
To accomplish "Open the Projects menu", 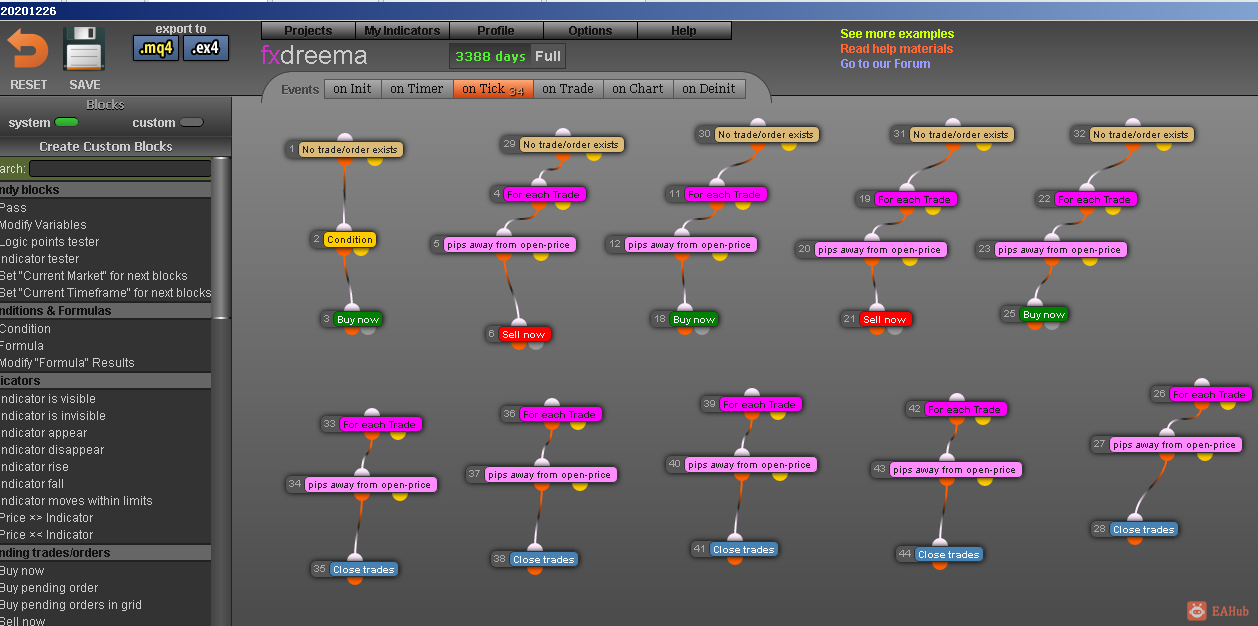I will click(x=308, y=30).
